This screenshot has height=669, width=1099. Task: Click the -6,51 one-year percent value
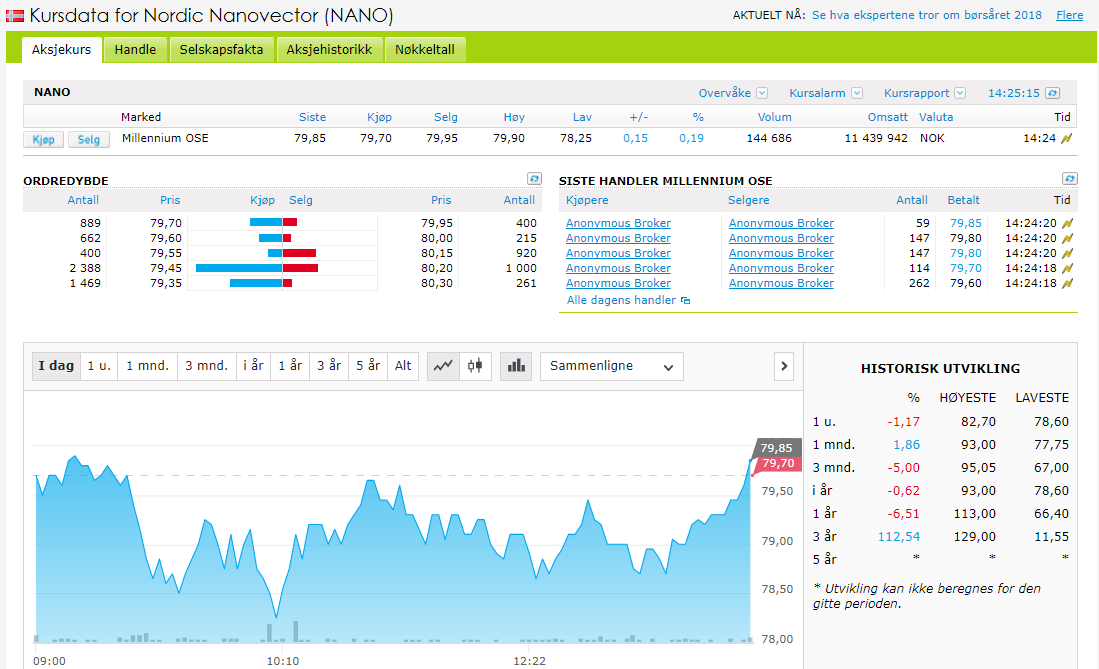[x=903, y=513]
